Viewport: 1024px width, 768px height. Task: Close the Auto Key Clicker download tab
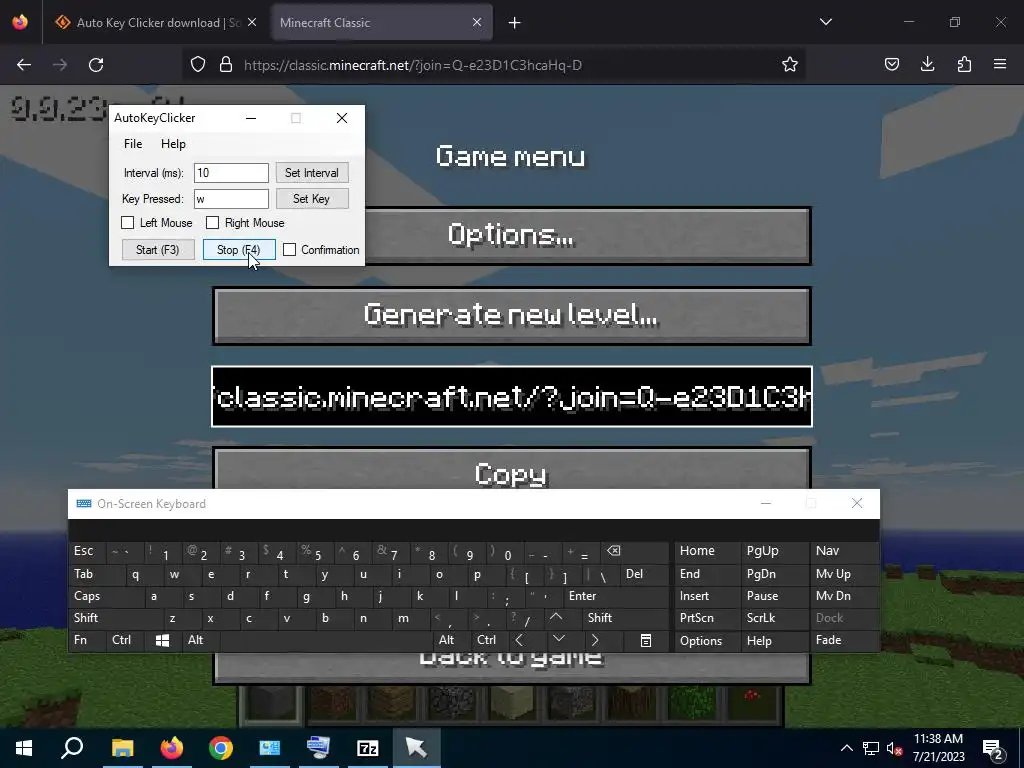[252, 23]
